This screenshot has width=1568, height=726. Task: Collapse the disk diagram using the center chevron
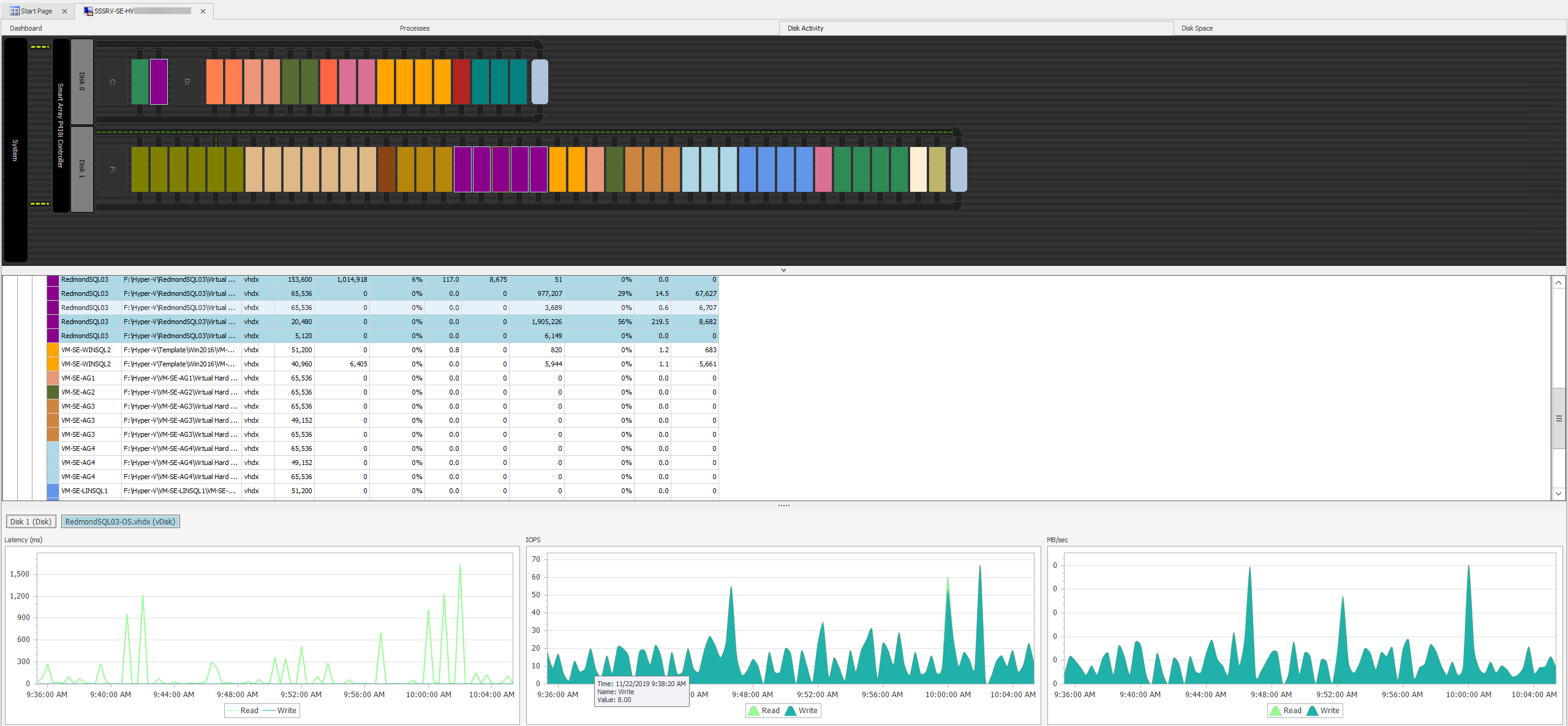(783, 269)
